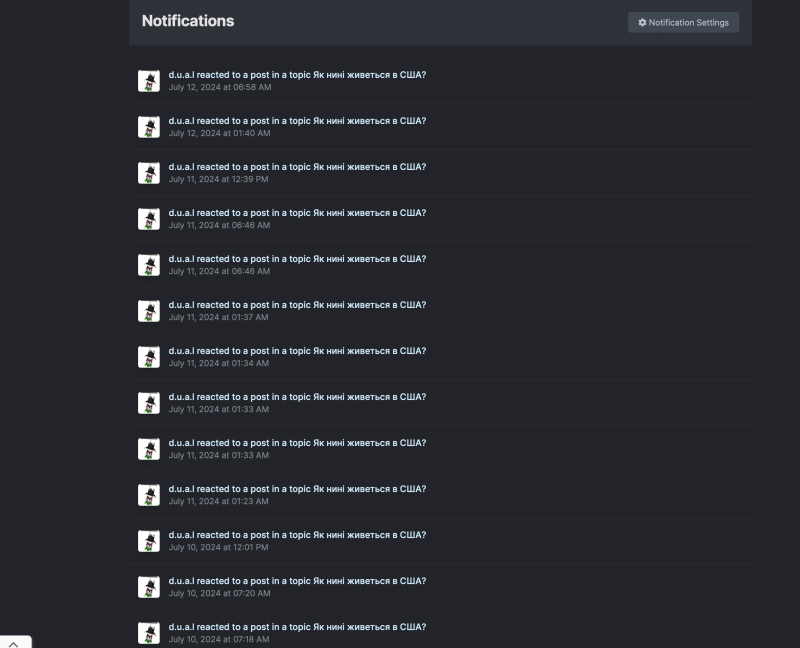Viewport: 800px width, 648px height.
Task: Open Notification Settings
Action: coord(683,22)
